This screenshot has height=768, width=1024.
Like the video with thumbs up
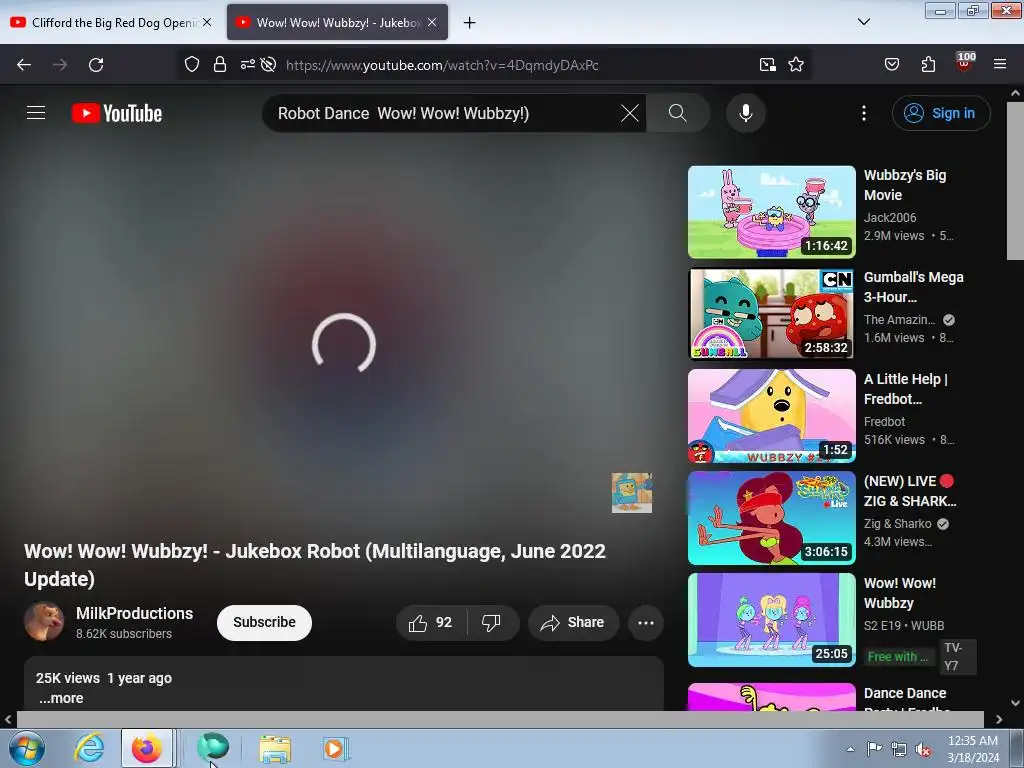point(431,622)
